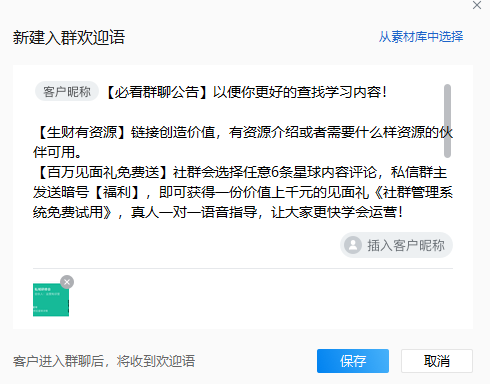This screenshot has height=384, width=490.
Task: Open the 从素材库中选择 link
Action: tap(421, 37)
